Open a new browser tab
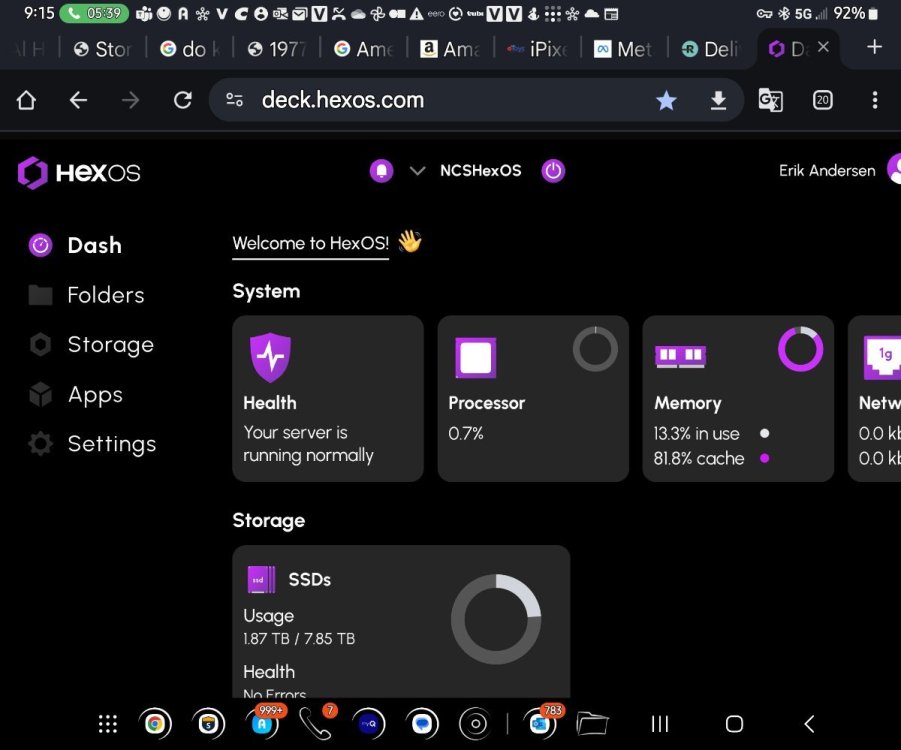Viewport: 901px width, 750px height. pos(874,48)
